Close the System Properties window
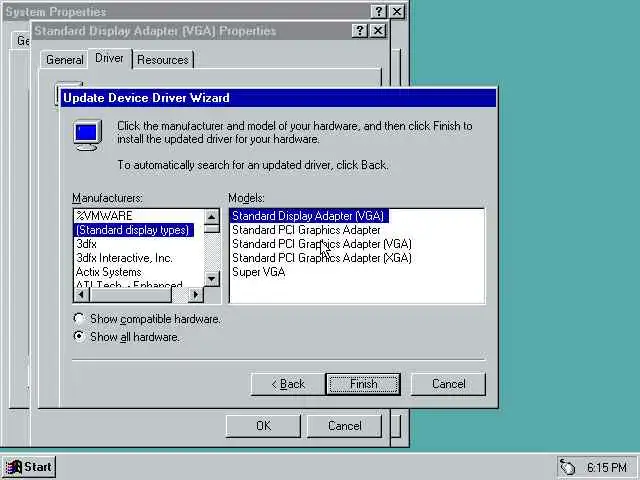Screen dimensions: 640x480 pos(397,11)
